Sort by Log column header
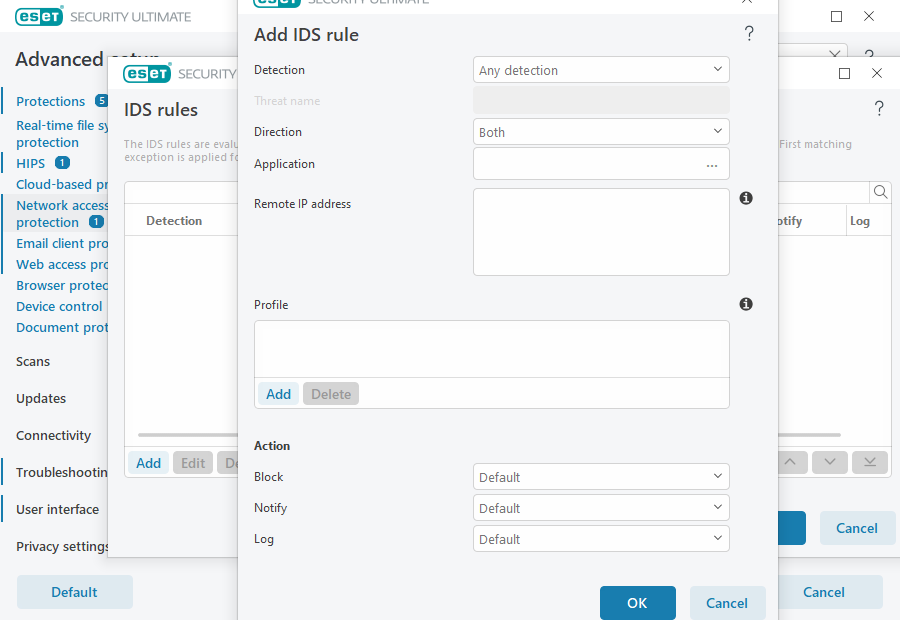 859,220
